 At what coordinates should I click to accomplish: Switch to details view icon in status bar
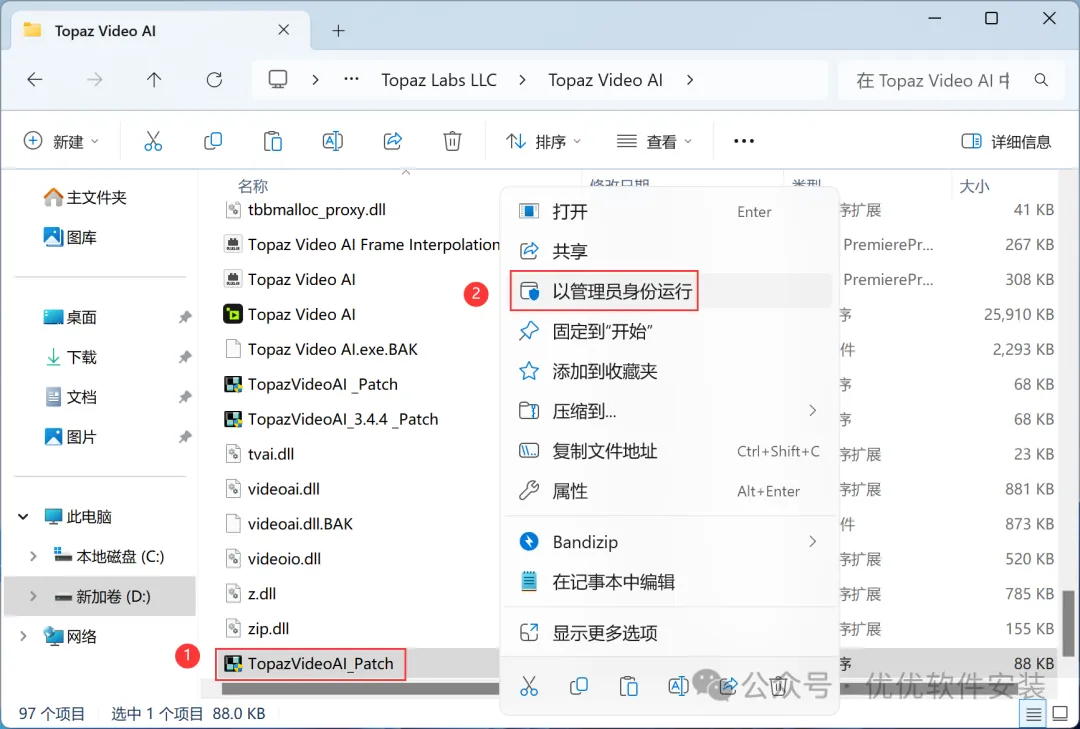coord(1033,714)
